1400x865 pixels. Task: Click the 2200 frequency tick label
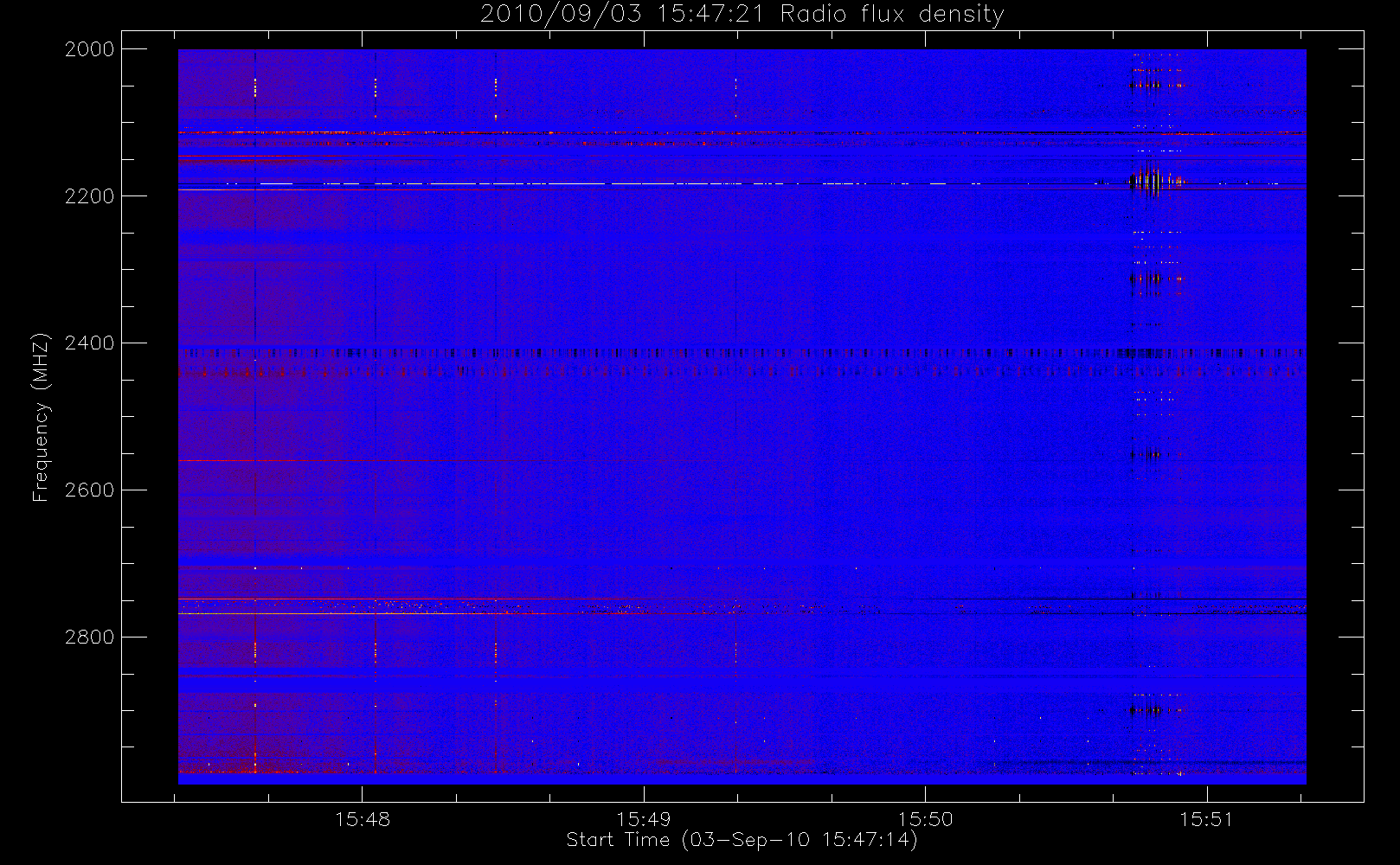89,196
